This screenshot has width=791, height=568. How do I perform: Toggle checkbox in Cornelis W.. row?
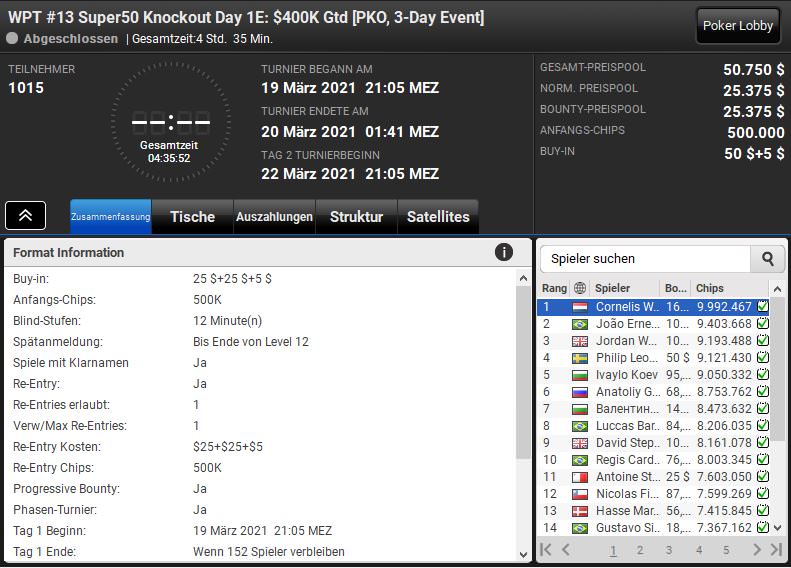763,306
